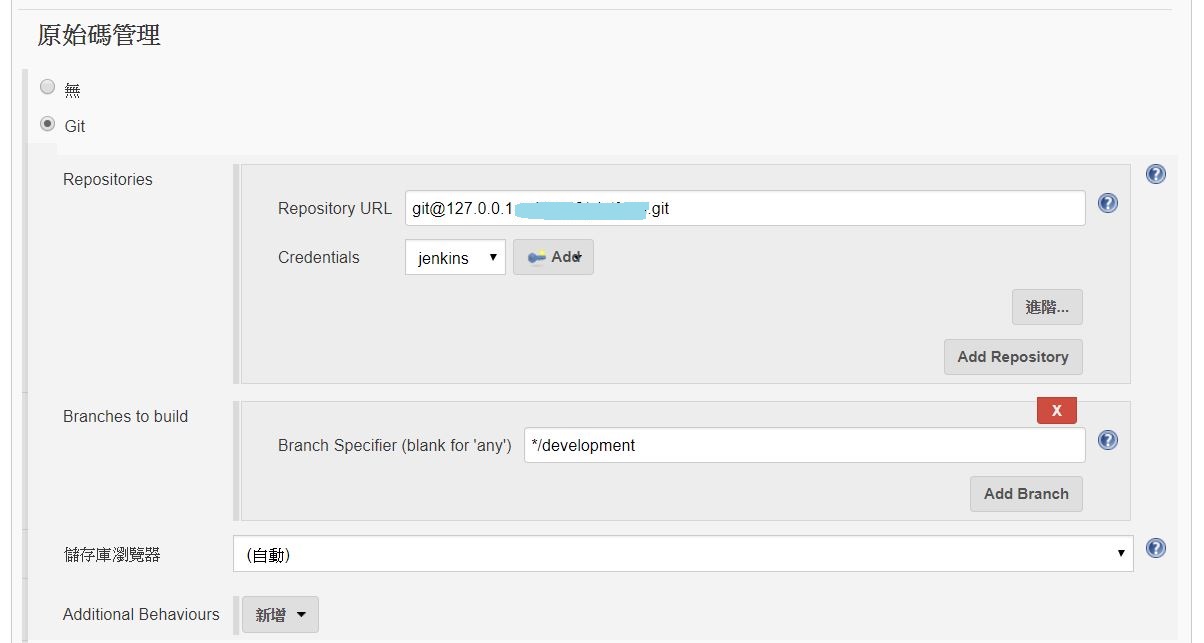1204x643 pixels.
Task: Click the Add Repository button
Action: pos(1013,357)
